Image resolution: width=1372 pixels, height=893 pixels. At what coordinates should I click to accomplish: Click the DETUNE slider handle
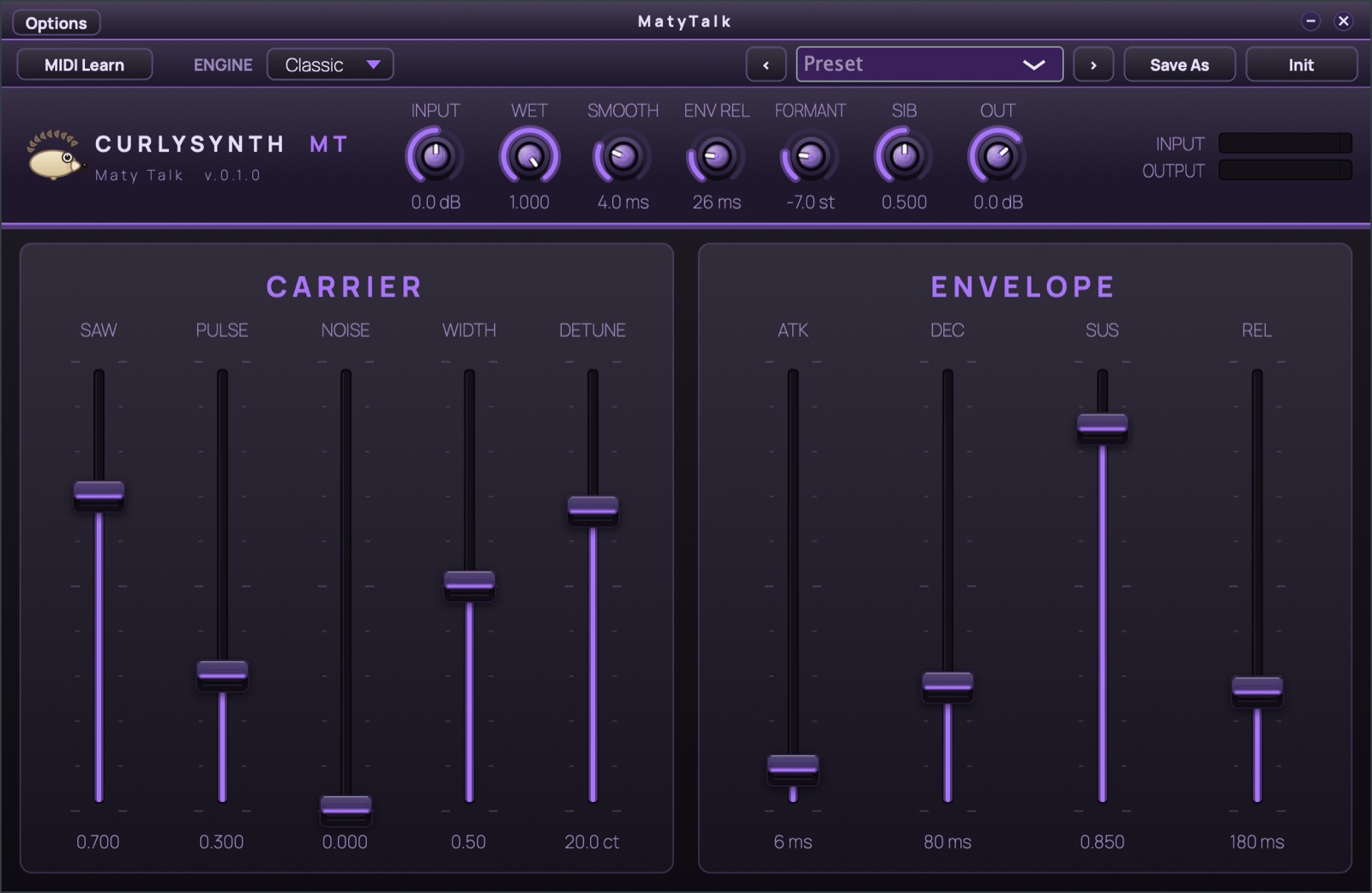click(x=593, y=510)
